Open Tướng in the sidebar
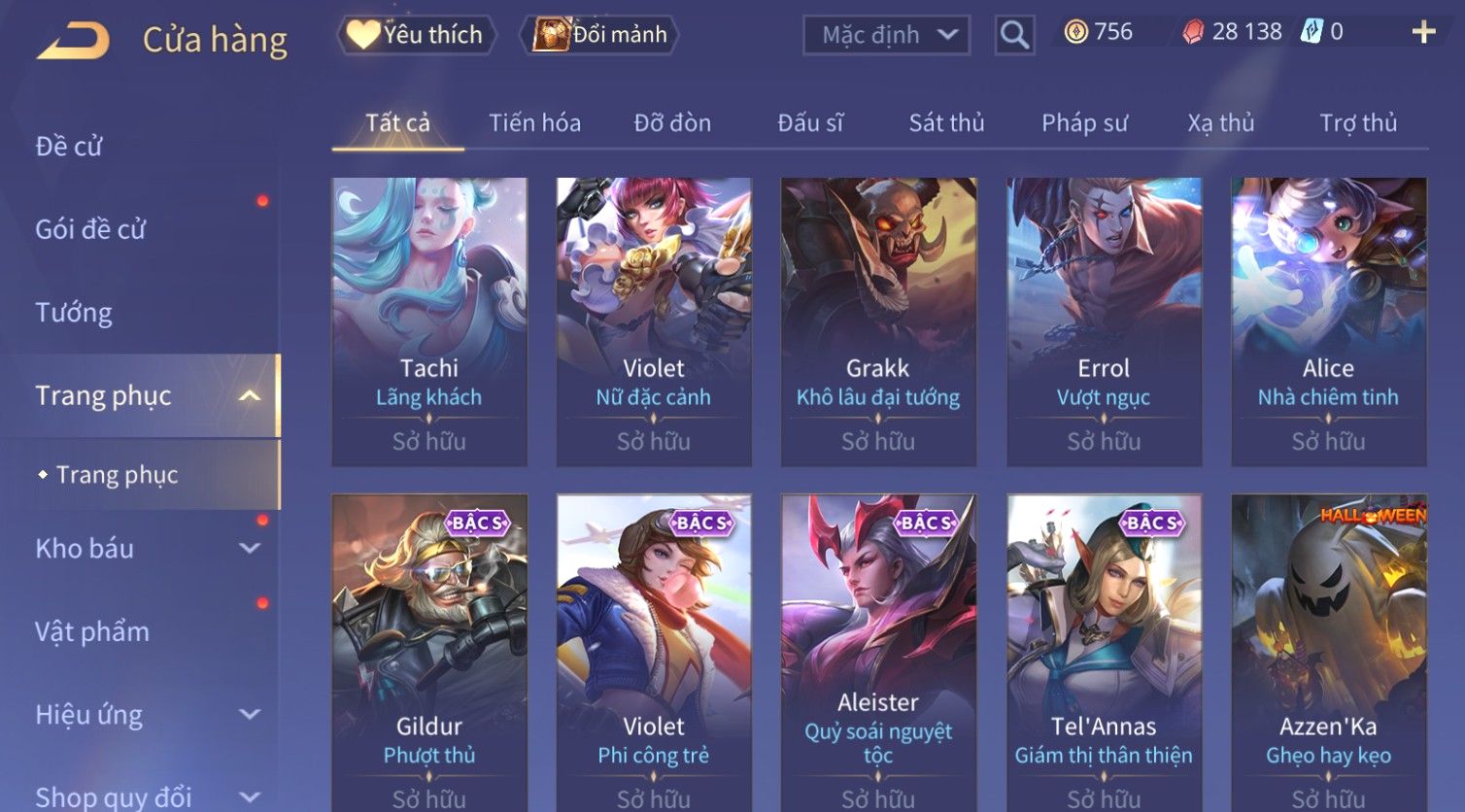Viewport: 1465px width, 812px height. coord(74,313)
